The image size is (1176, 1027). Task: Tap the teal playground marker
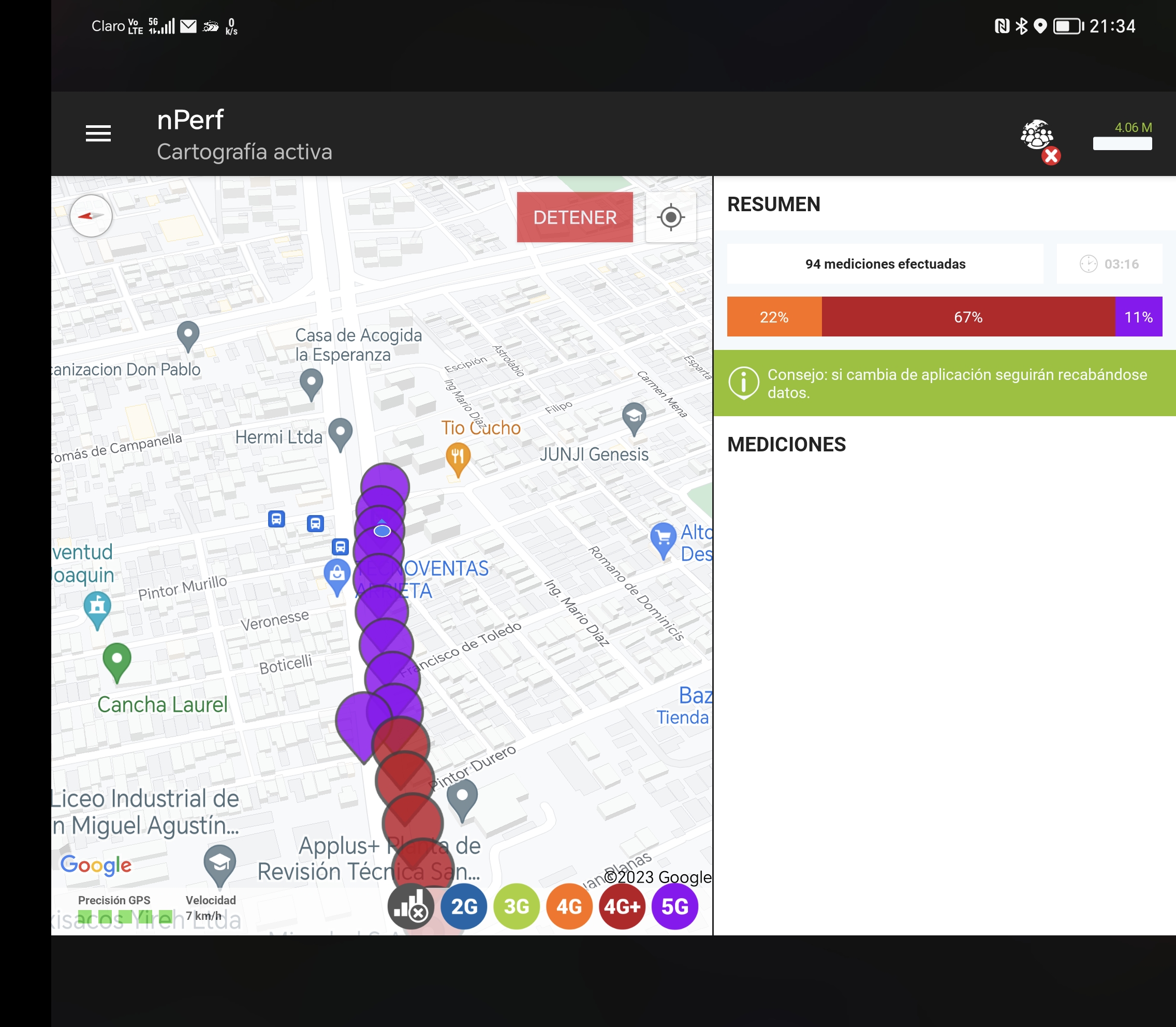point(97,610)
